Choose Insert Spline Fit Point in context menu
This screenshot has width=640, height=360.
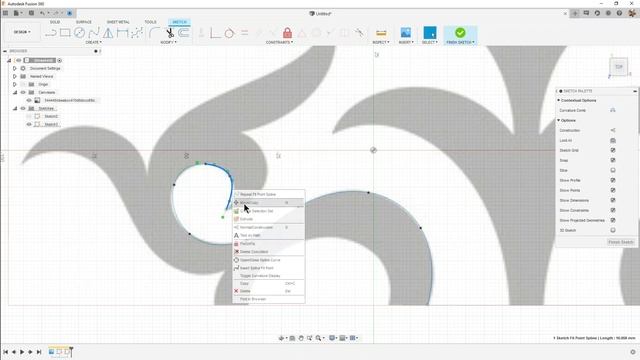(x=269, y=268)
